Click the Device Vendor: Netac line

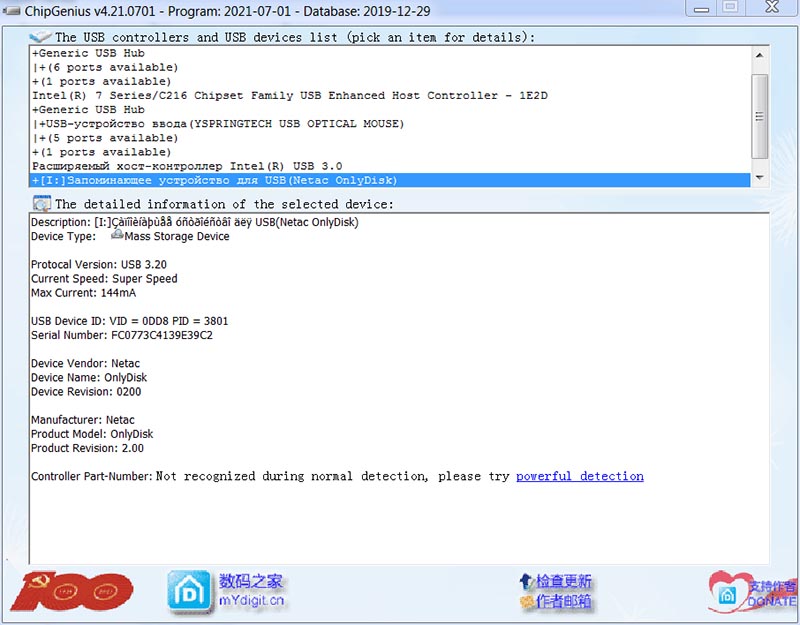85,363
